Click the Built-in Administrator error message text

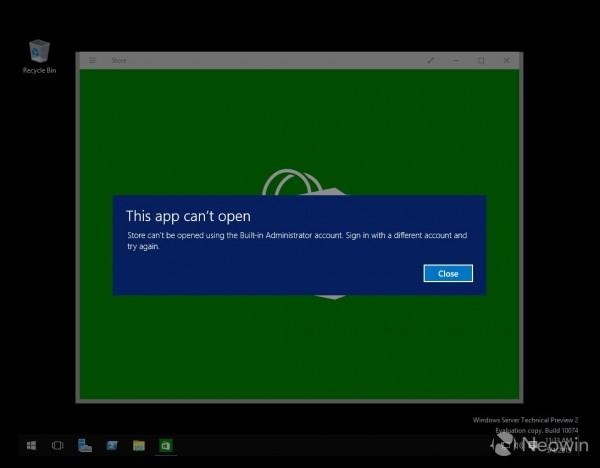(x=297, y=240)
